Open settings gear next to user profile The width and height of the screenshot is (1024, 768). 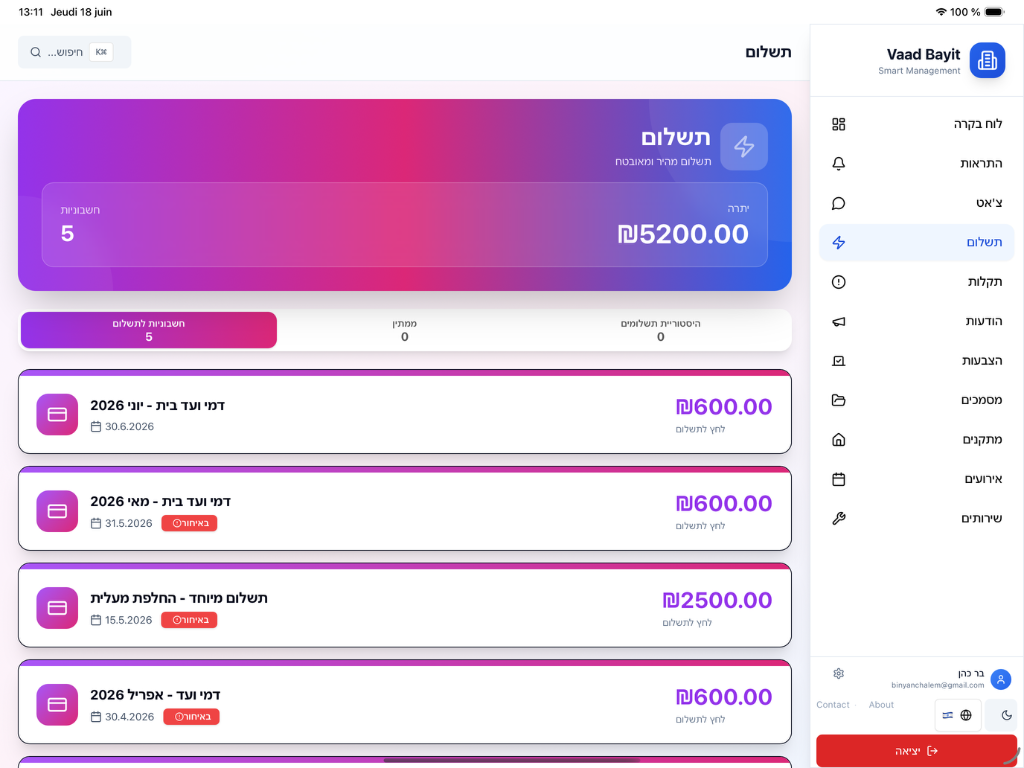point(839,673)
